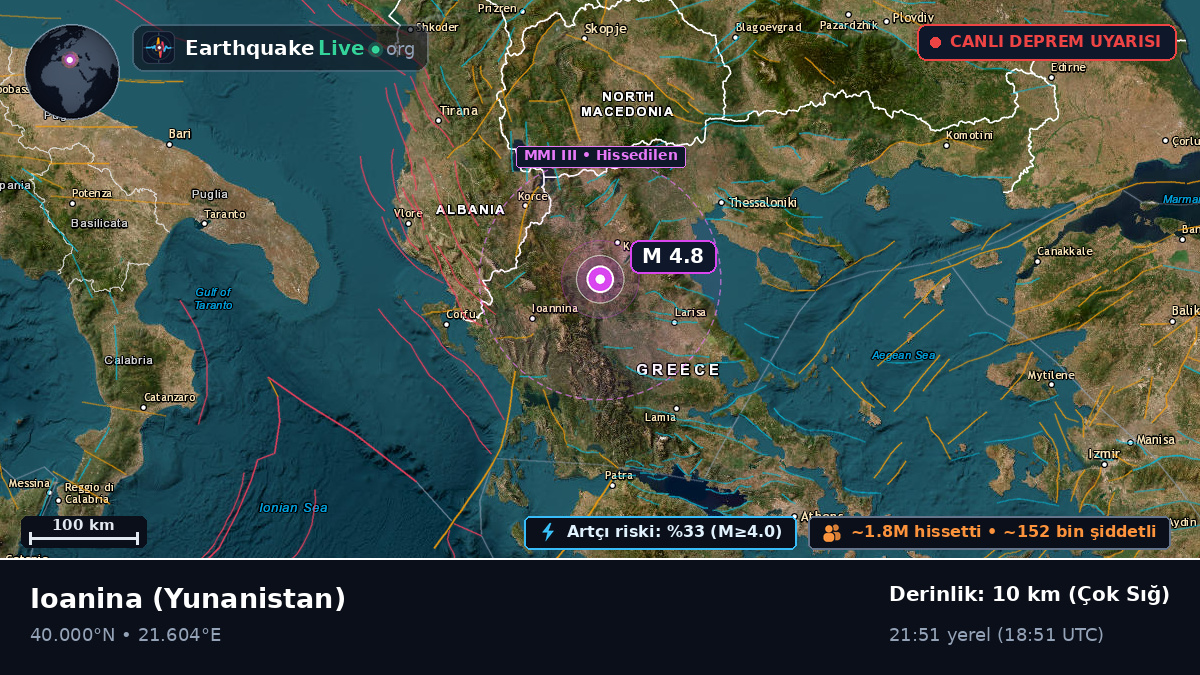Click the Patra city label

pyautogui.click(x=619, y=476)
